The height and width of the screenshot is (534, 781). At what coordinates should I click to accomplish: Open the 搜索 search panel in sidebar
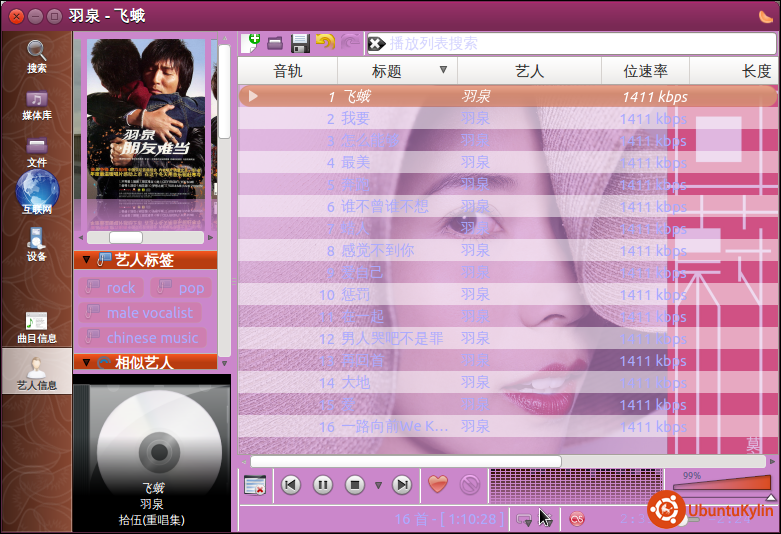(36, 56)
